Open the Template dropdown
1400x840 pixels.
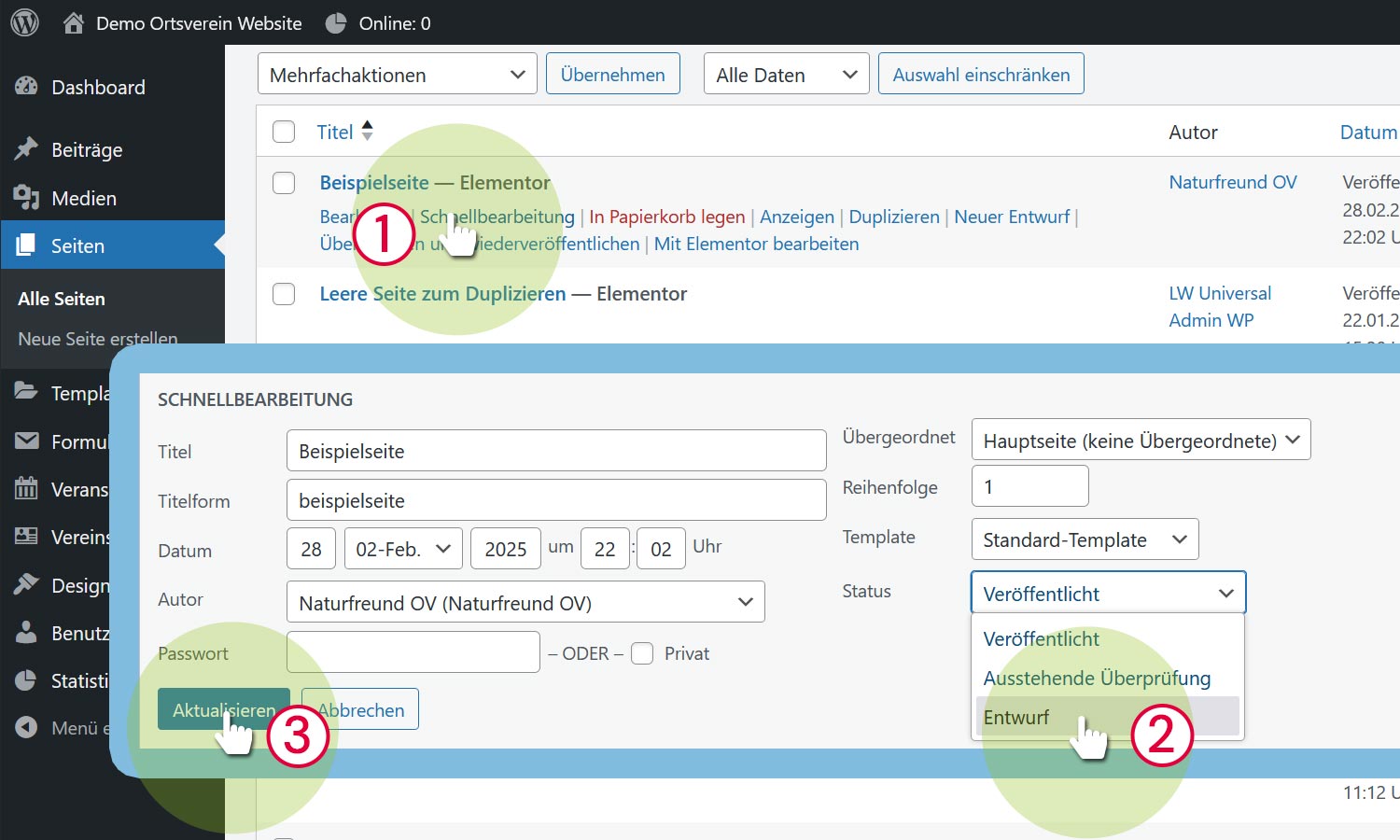click(x=1085, y=539)
